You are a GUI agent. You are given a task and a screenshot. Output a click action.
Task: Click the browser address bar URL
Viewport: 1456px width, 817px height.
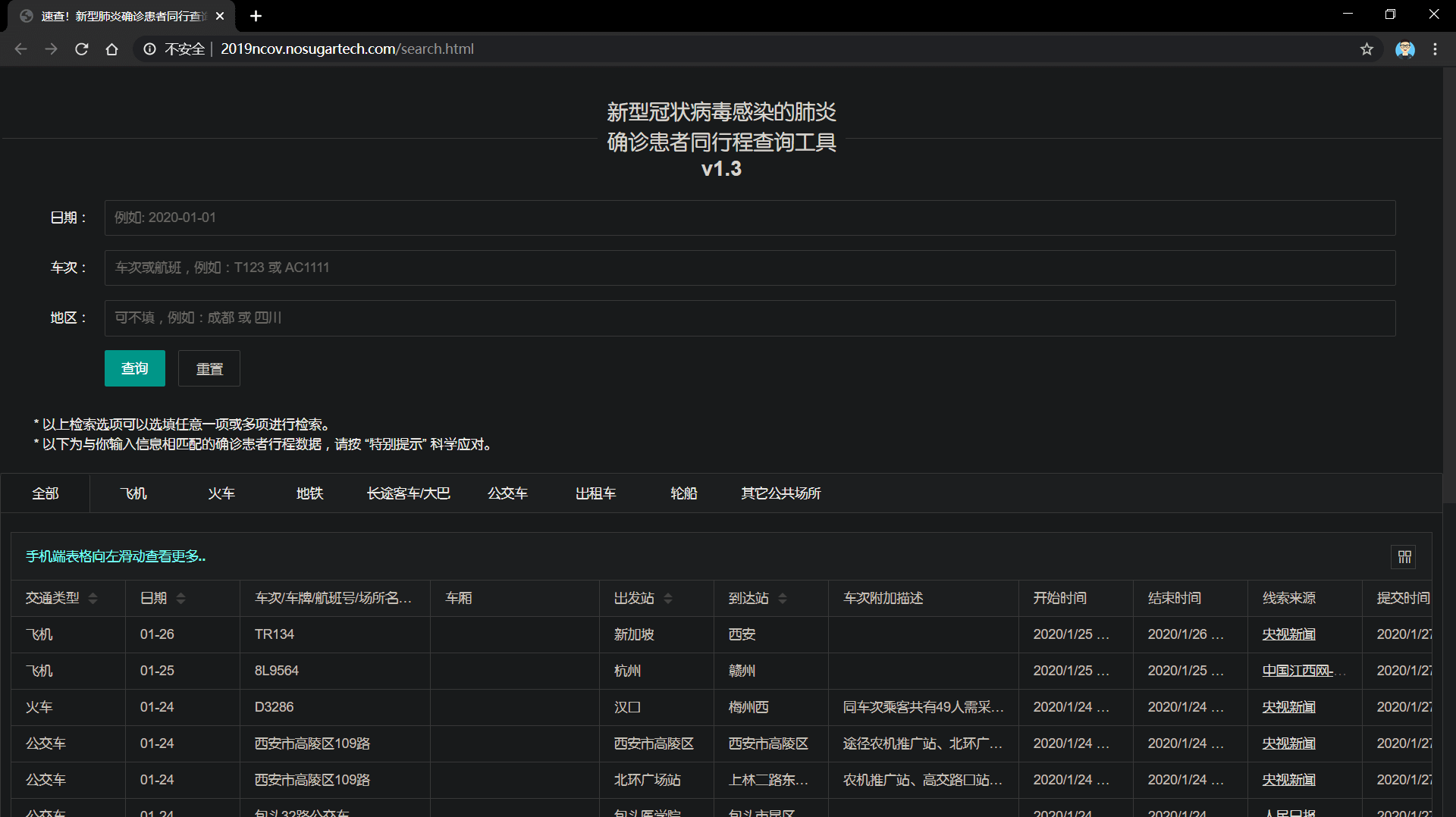point(347,49)
